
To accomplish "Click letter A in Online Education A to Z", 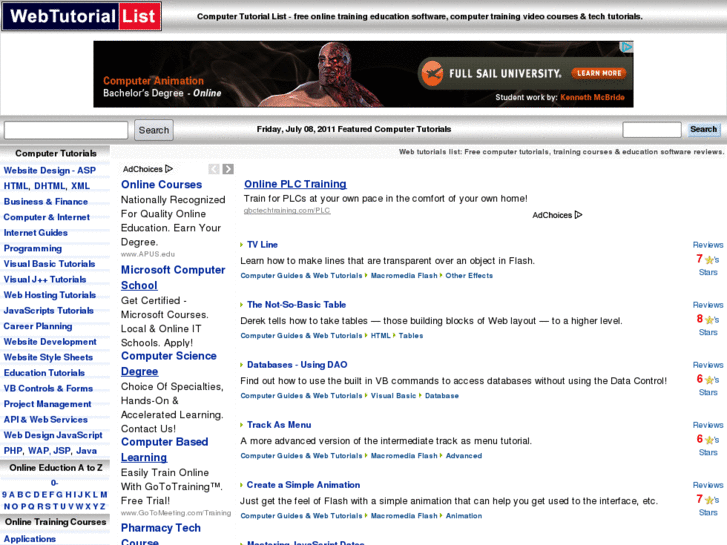I will click(12, 494).
